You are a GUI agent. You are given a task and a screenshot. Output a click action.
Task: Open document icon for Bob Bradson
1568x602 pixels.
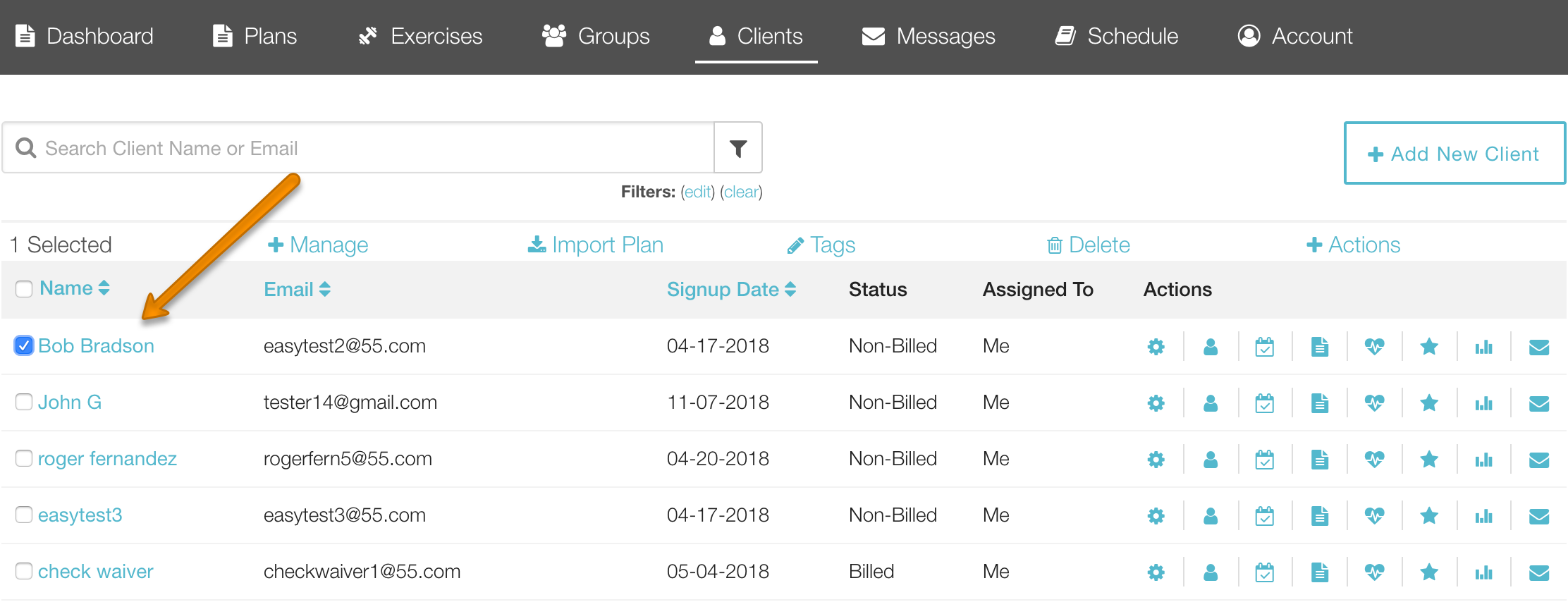(x=1320, y=346)
